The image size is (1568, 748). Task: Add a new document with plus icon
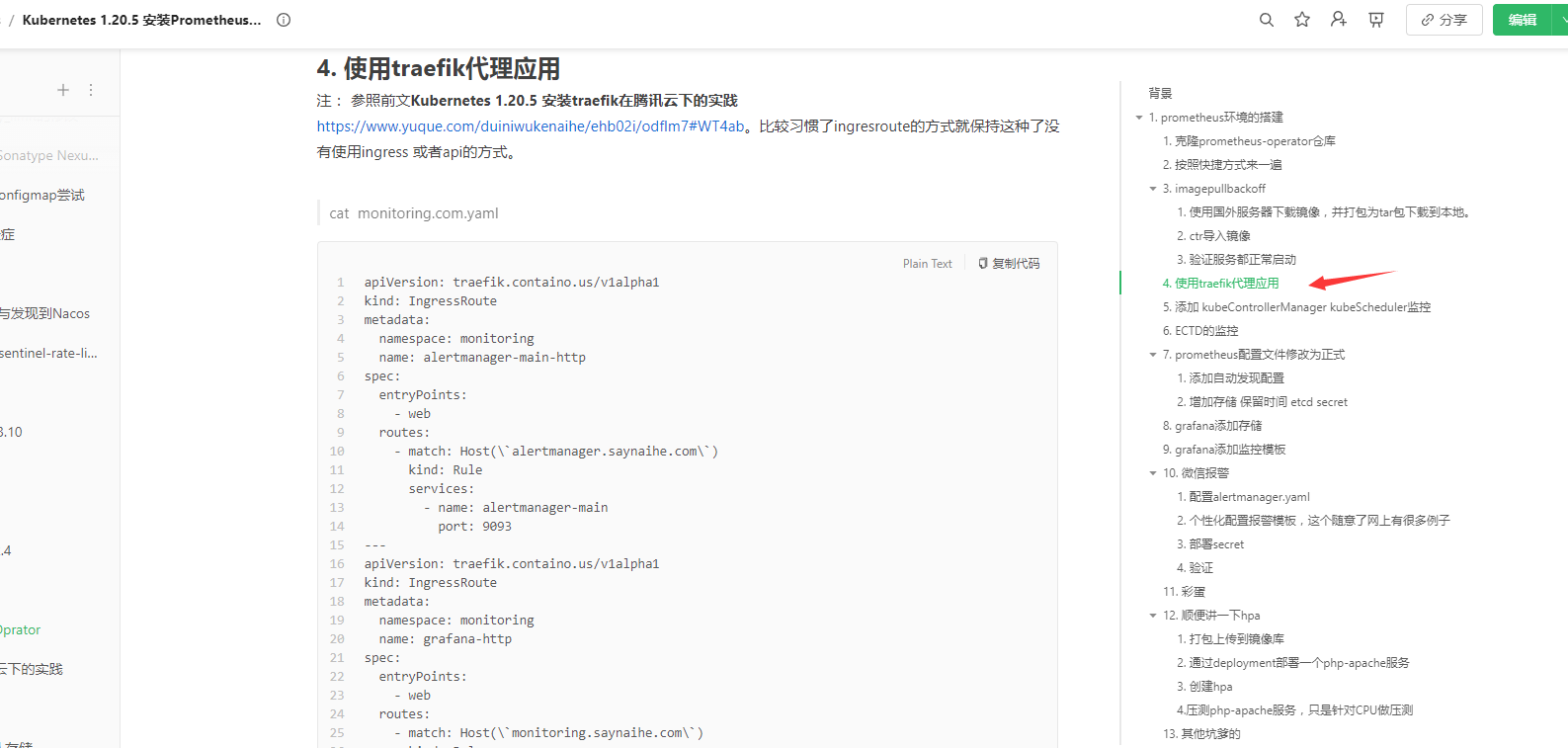pos(63,90)
